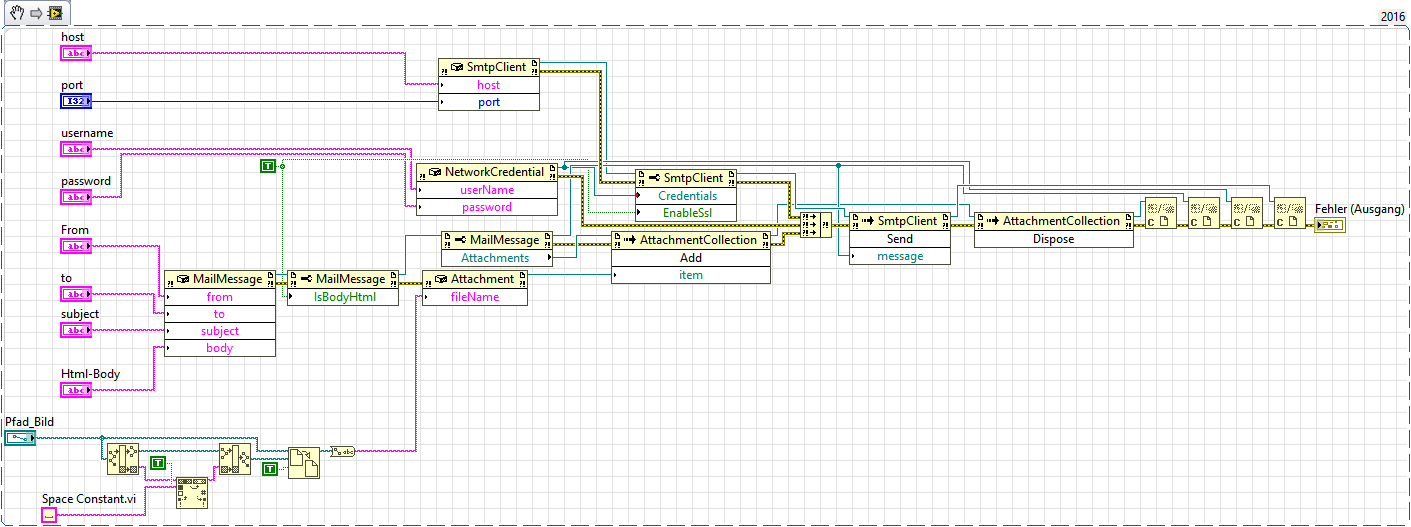This screenshot has width=1411, height=527.
Task: Select the Html-Body string terminal
Action: (76, 390)
